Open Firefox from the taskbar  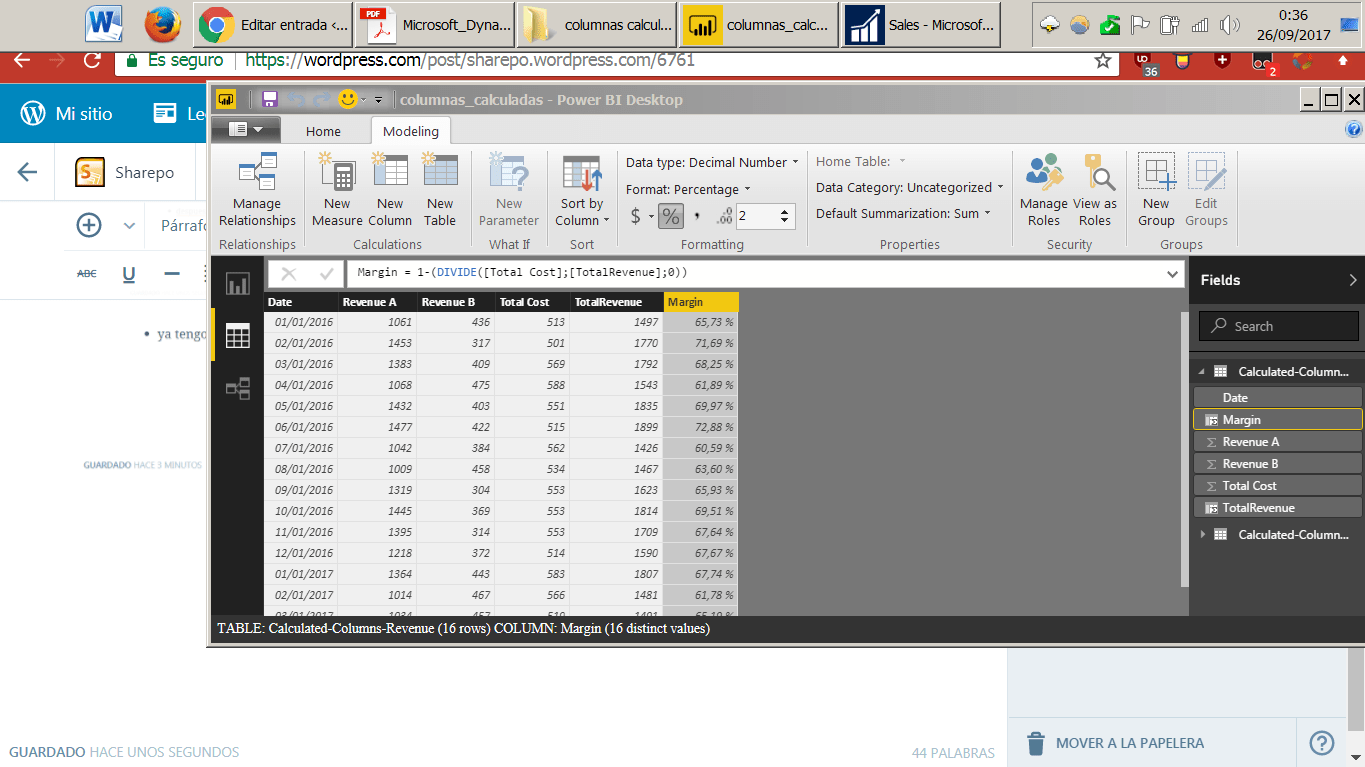162,25
